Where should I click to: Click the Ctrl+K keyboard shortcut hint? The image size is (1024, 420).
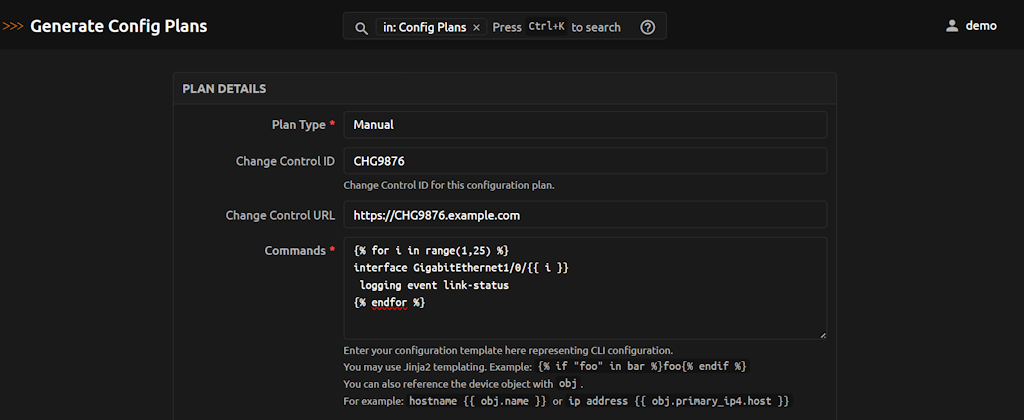tap(546, 27)
